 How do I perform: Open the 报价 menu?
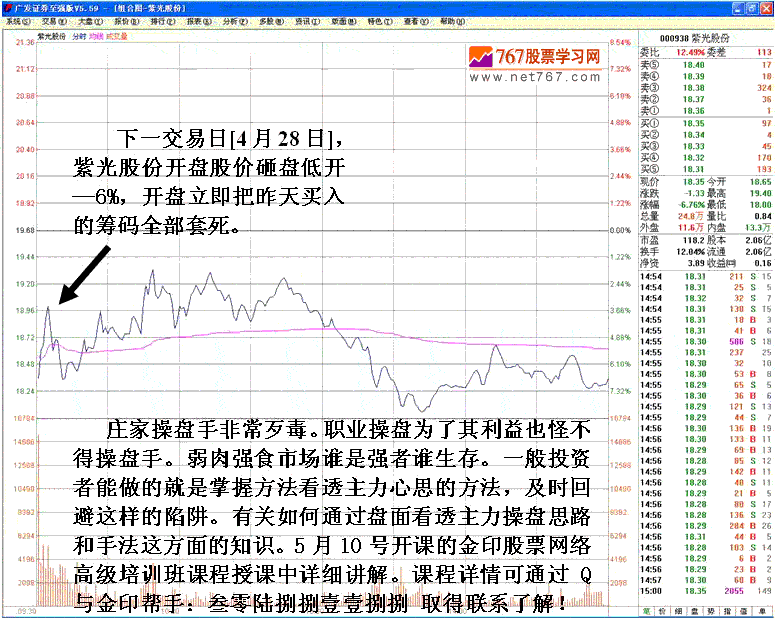tap(125, 20)
